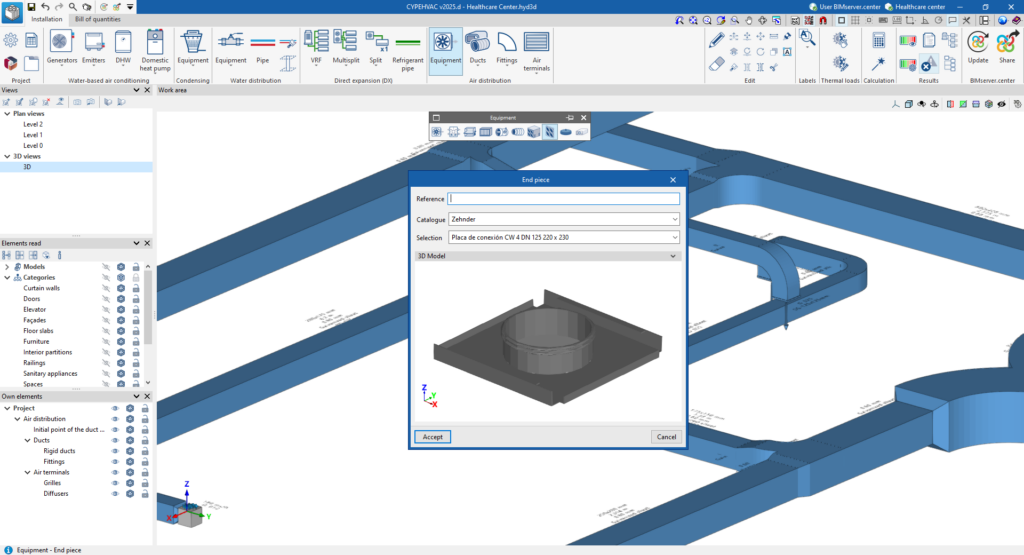
Task: Toggle visibility of Furniture category
Action: point(106,341)
